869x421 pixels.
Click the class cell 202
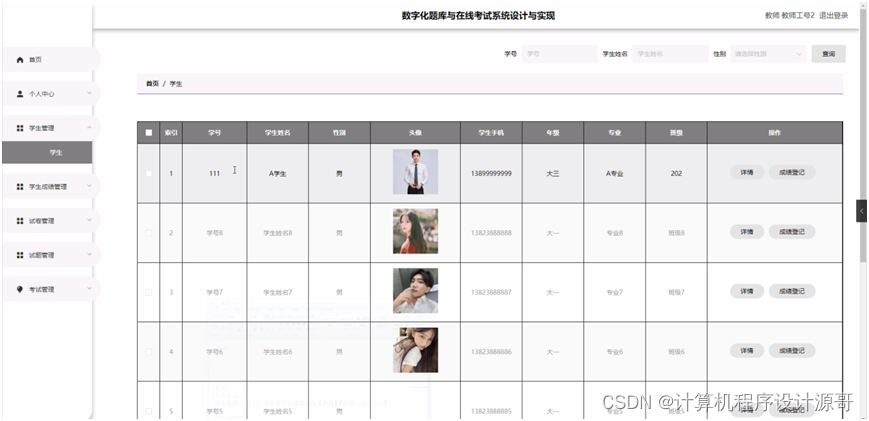676,173
